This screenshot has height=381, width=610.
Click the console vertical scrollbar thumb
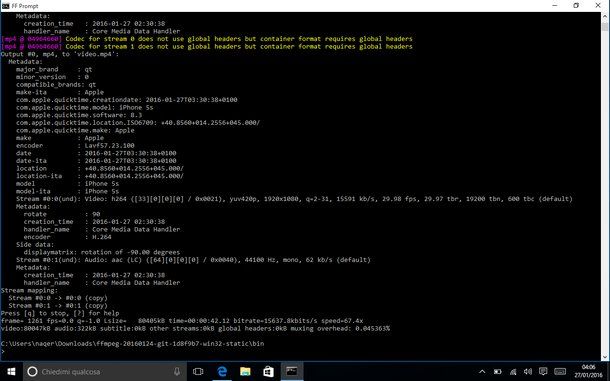[605, 26]
